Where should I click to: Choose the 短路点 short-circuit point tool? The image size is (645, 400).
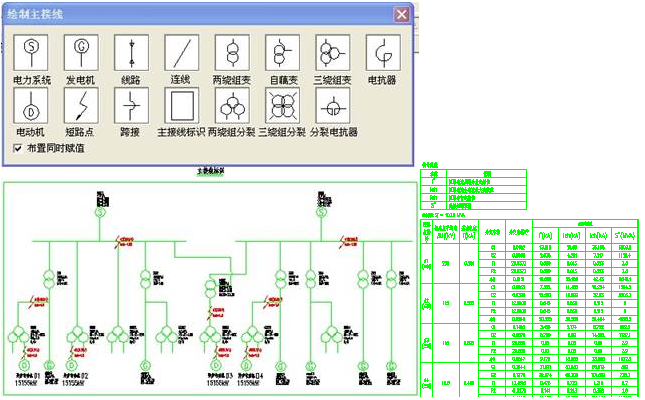tap(81, 105)
